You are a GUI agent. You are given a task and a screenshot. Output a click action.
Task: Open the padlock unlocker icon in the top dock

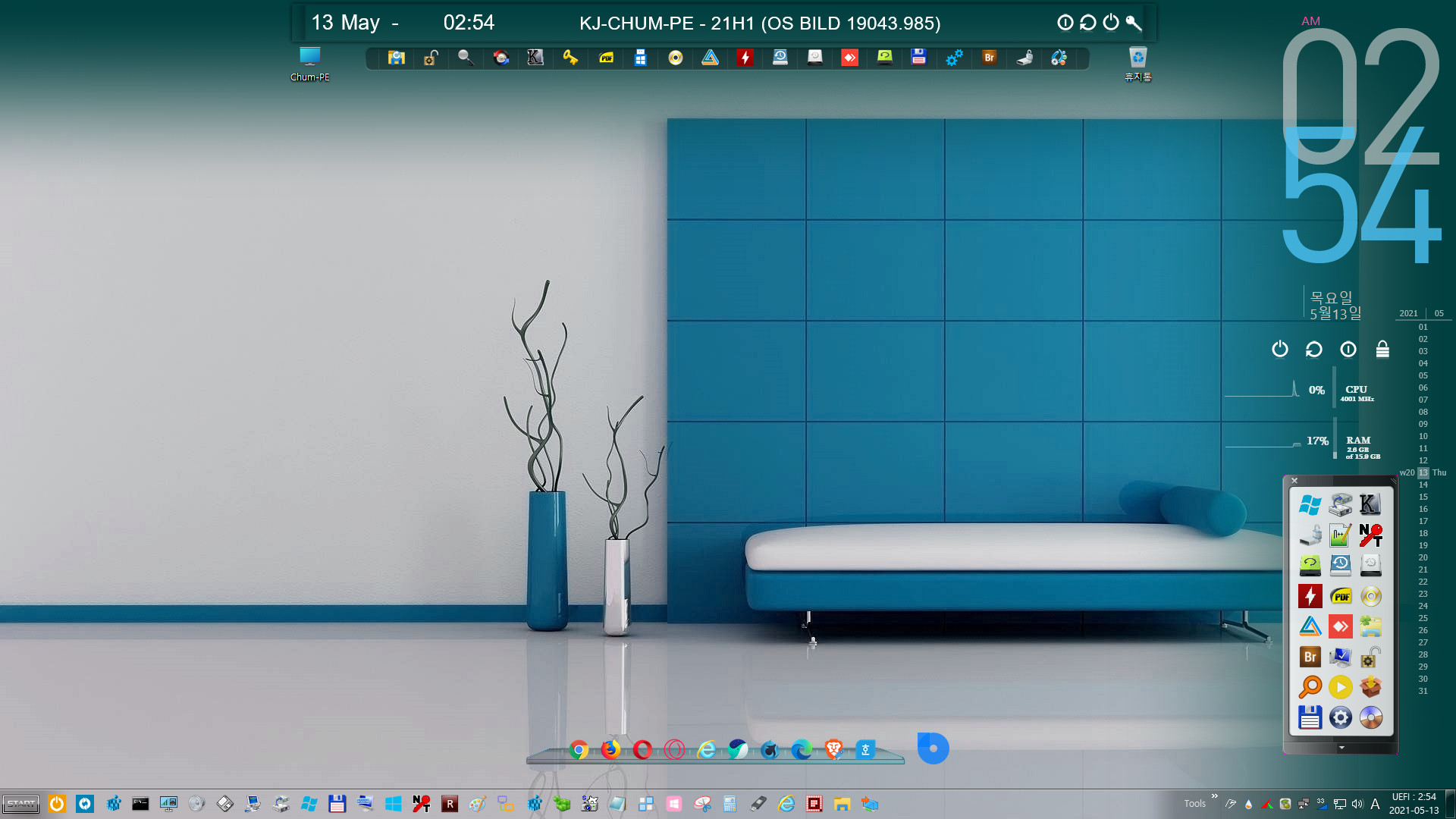431,58
